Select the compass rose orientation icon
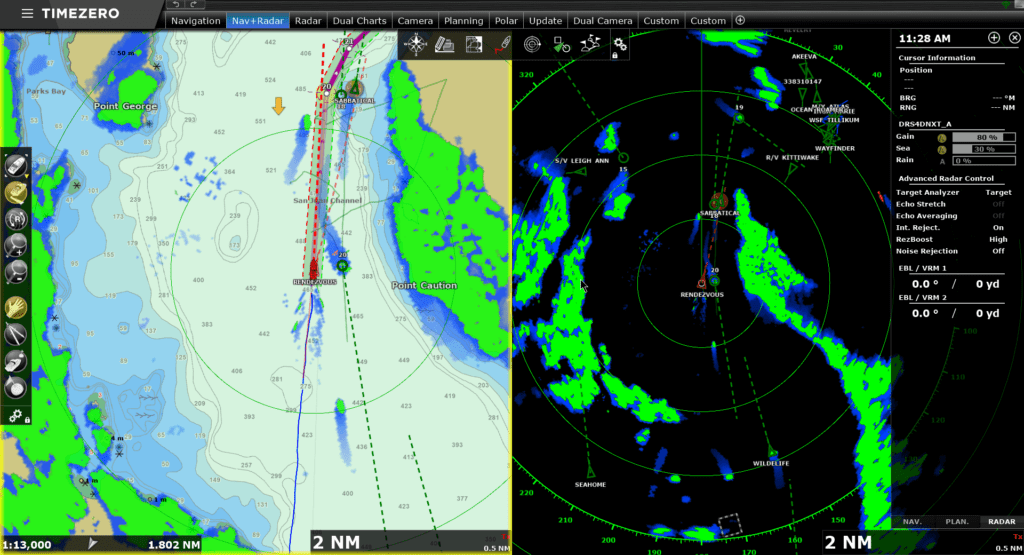The image size is (1024, 555). coord(415,44)
